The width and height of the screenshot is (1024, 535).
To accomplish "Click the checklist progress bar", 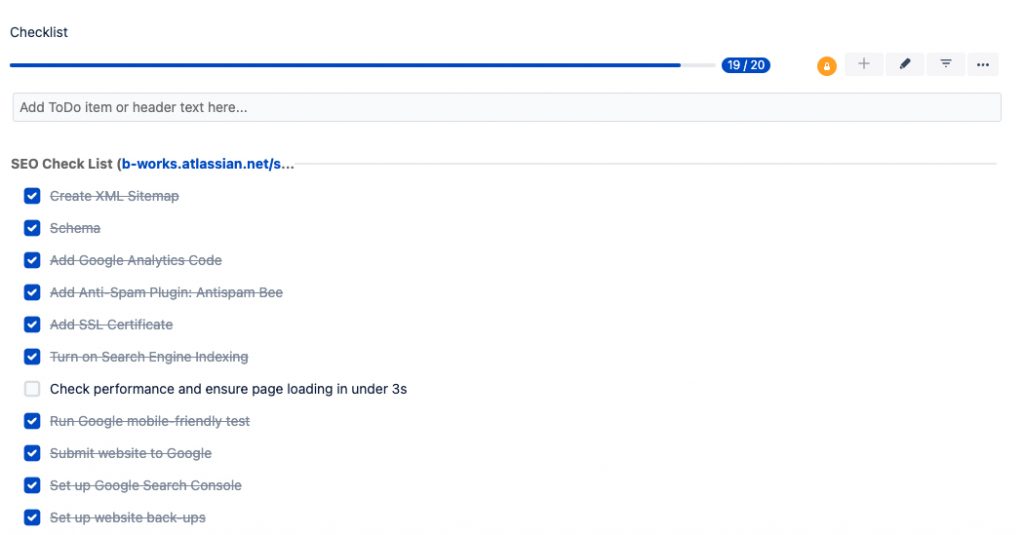I will click(362, 65).
